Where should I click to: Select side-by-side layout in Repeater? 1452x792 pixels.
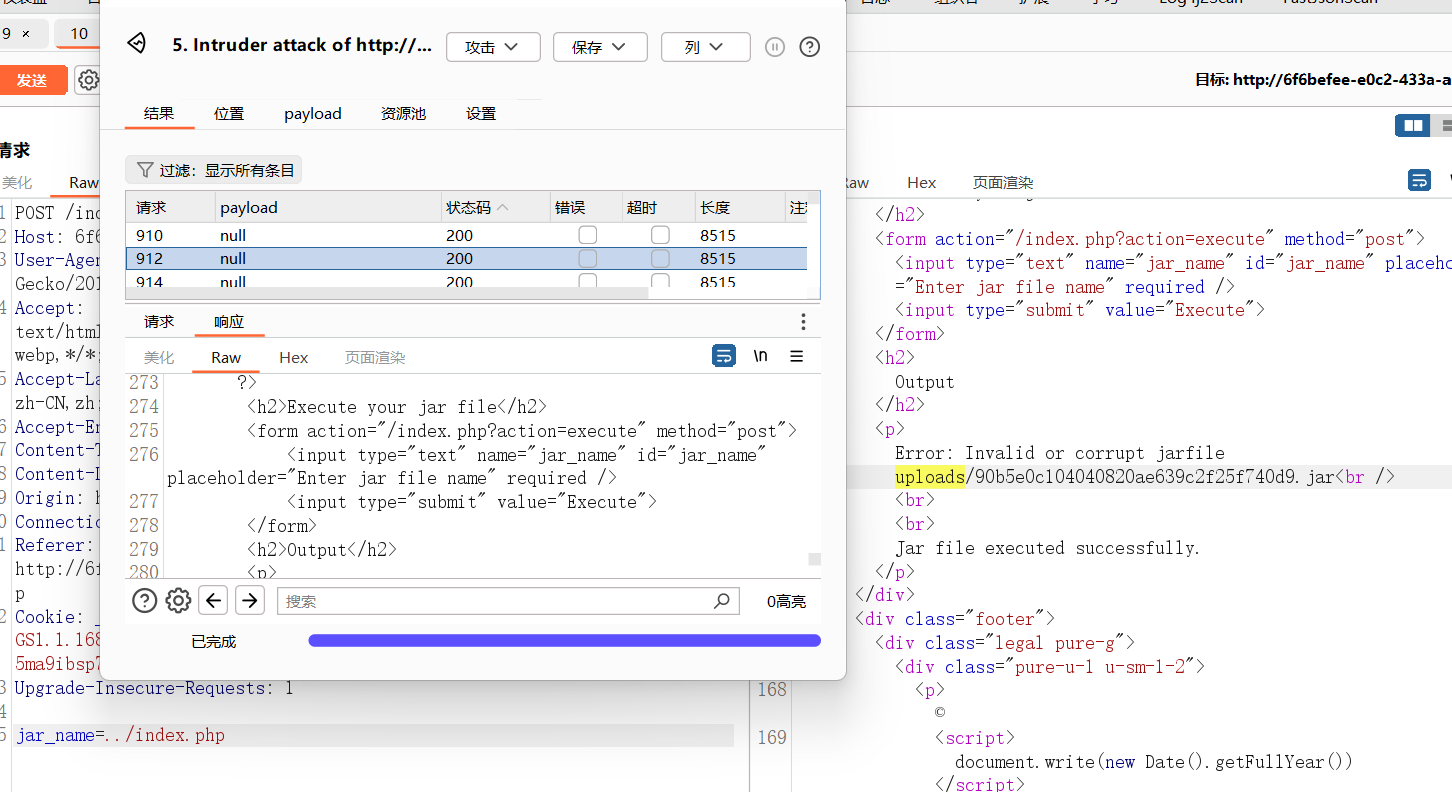click(1413, 125)
